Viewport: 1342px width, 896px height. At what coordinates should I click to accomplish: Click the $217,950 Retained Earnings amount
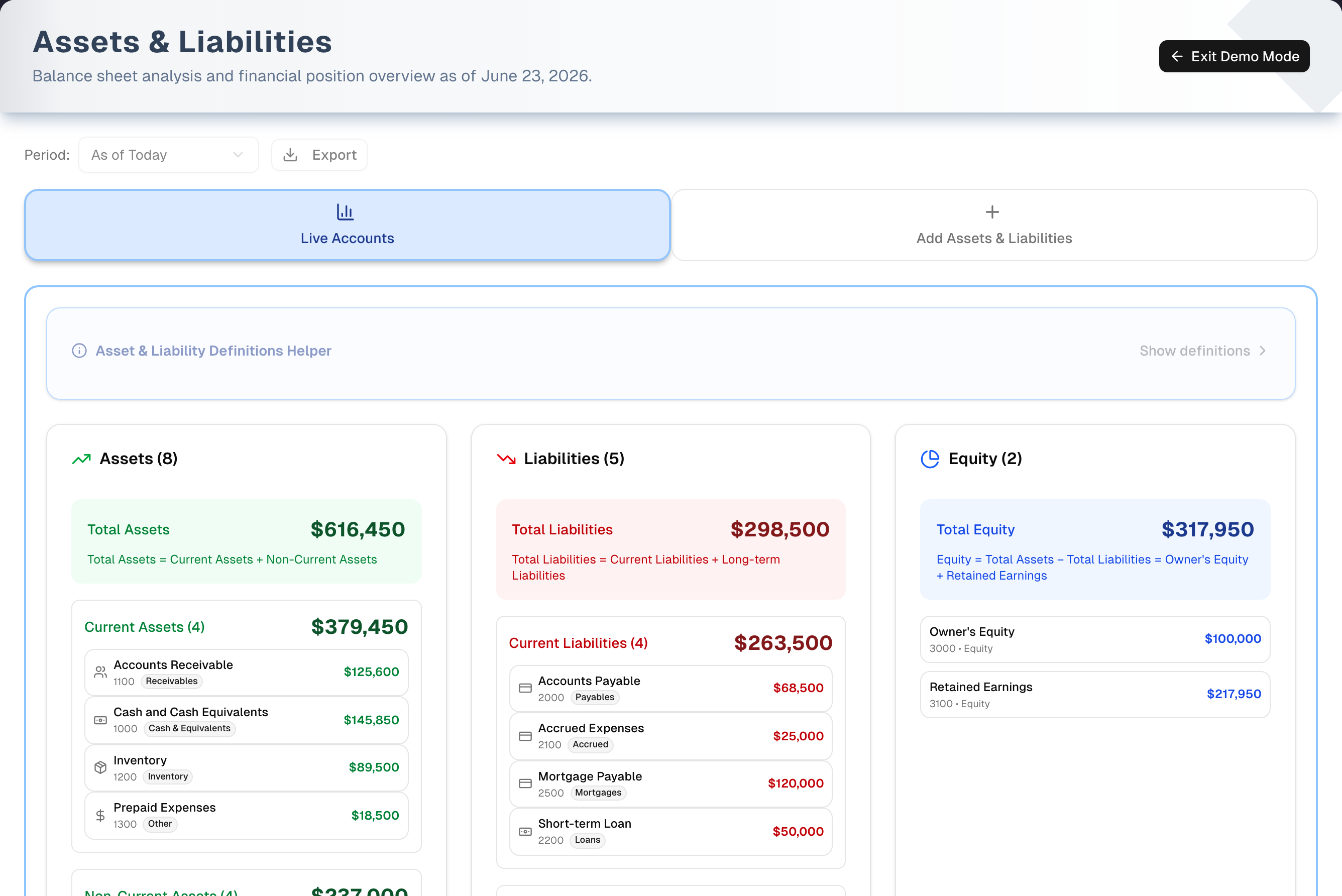tap(1234, 694)
